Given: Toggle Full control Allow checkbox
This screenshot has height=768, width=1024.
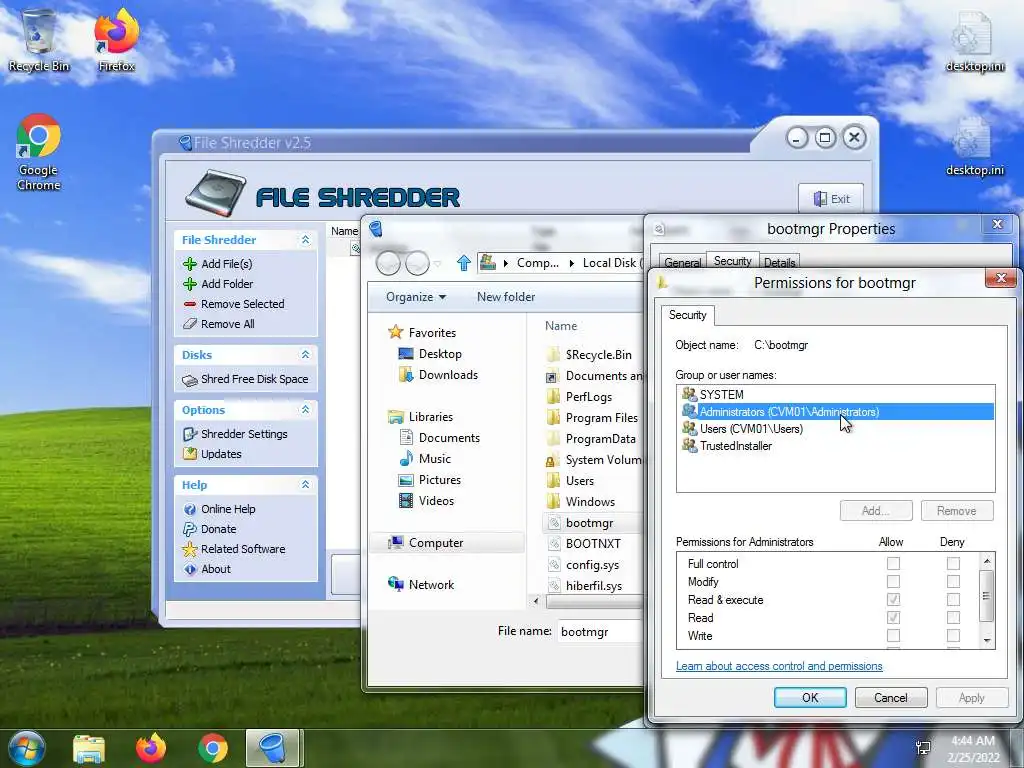Looking at the screenshot, I should (x=893, y=563).
